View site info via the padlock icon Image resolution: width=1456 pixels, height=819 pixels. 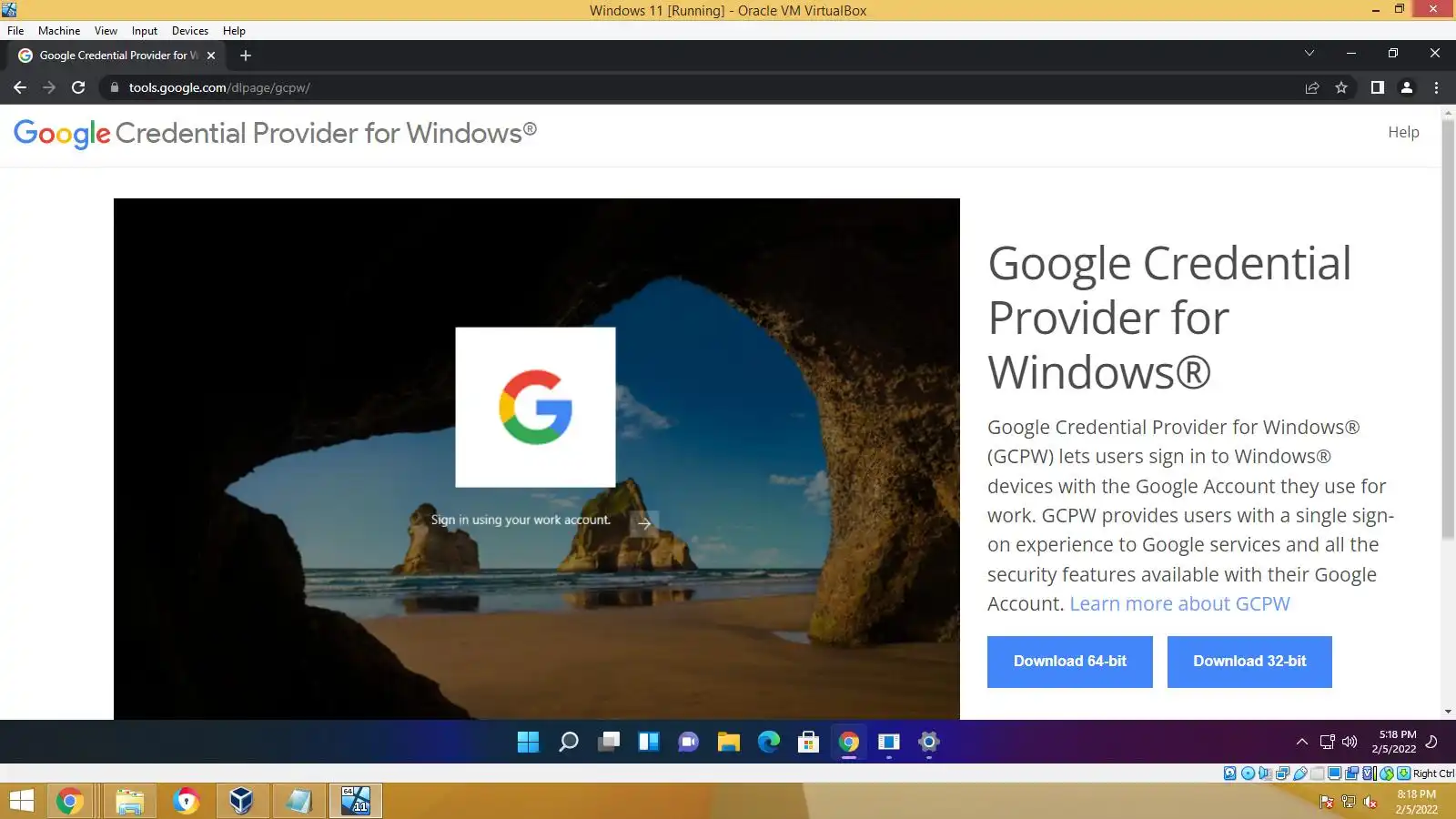point(115,87)
